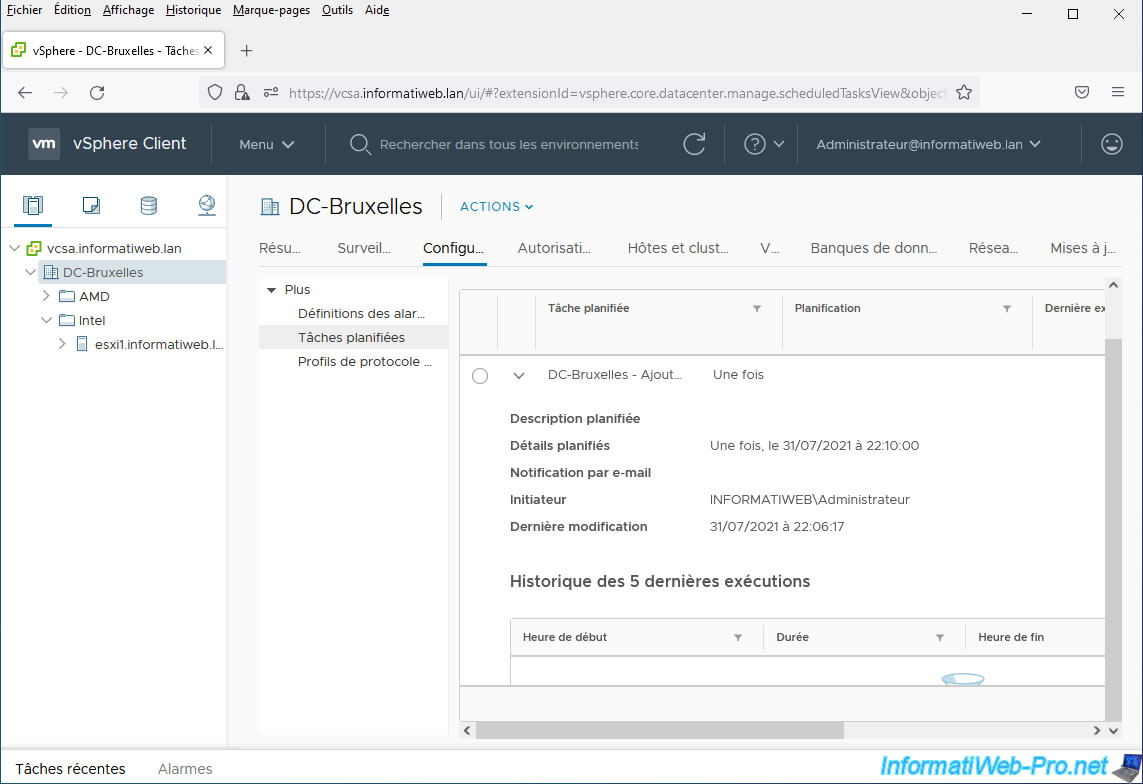The width and height of the screenshot is (1143, 784).
Task: Collapse the DC-Bruxelles tree node
Action: click(x=31, y=273)
